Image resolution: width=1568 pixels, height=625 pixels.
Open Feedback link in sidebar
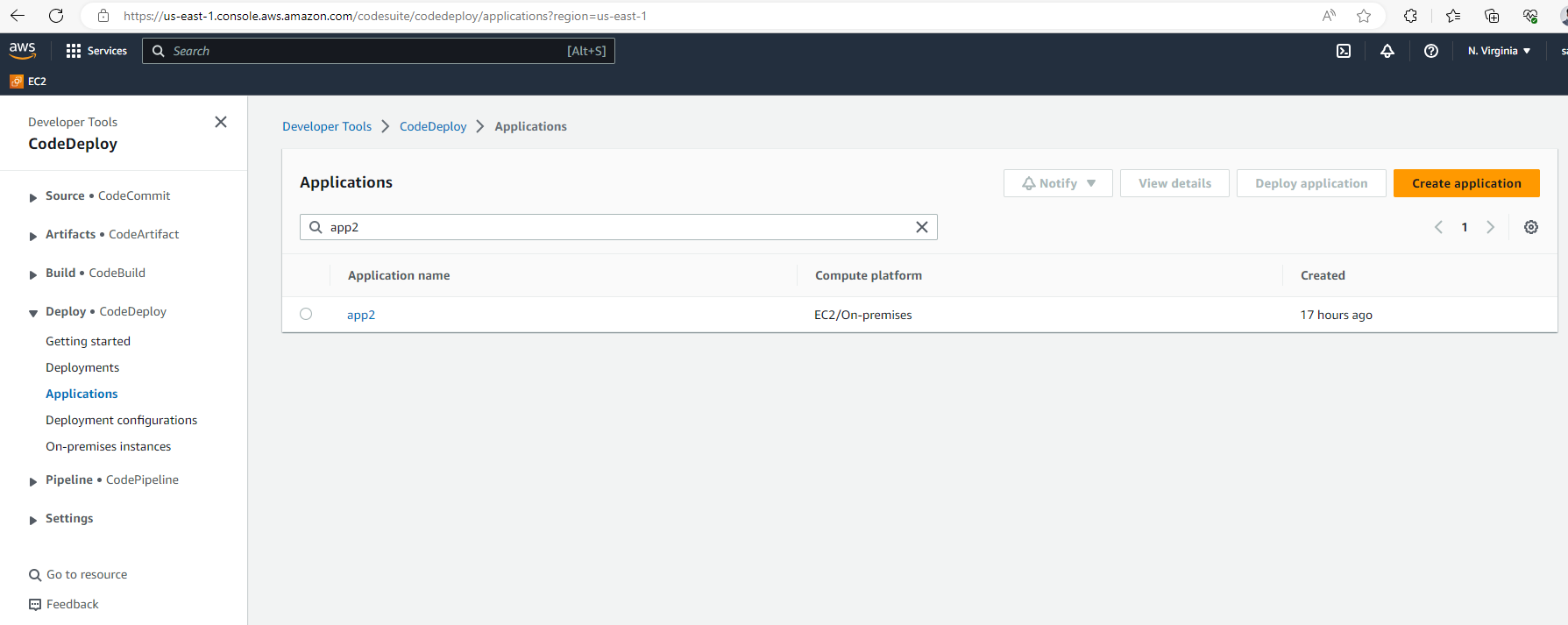[73, 604]
